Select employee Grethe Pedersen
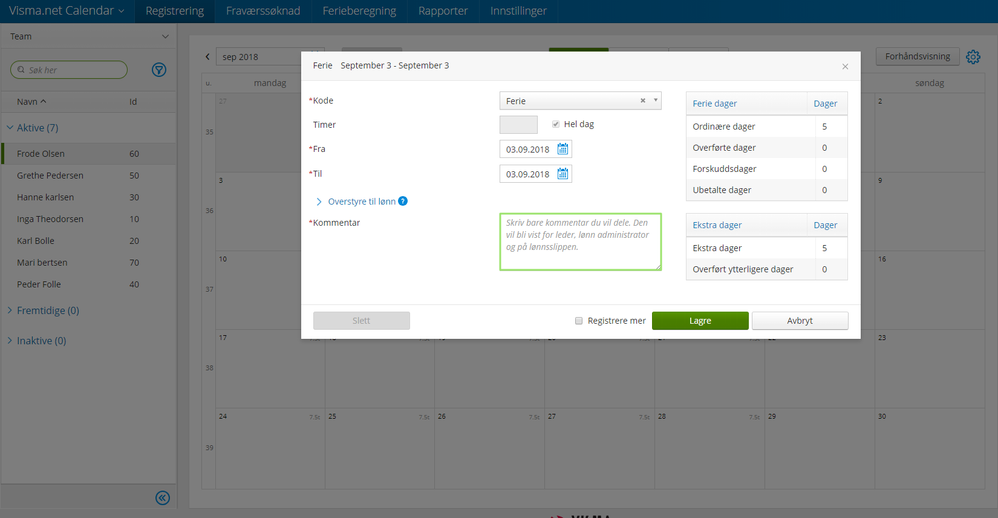Image resolution: width=998 pixels, height=518 pixels. point(88,176)
